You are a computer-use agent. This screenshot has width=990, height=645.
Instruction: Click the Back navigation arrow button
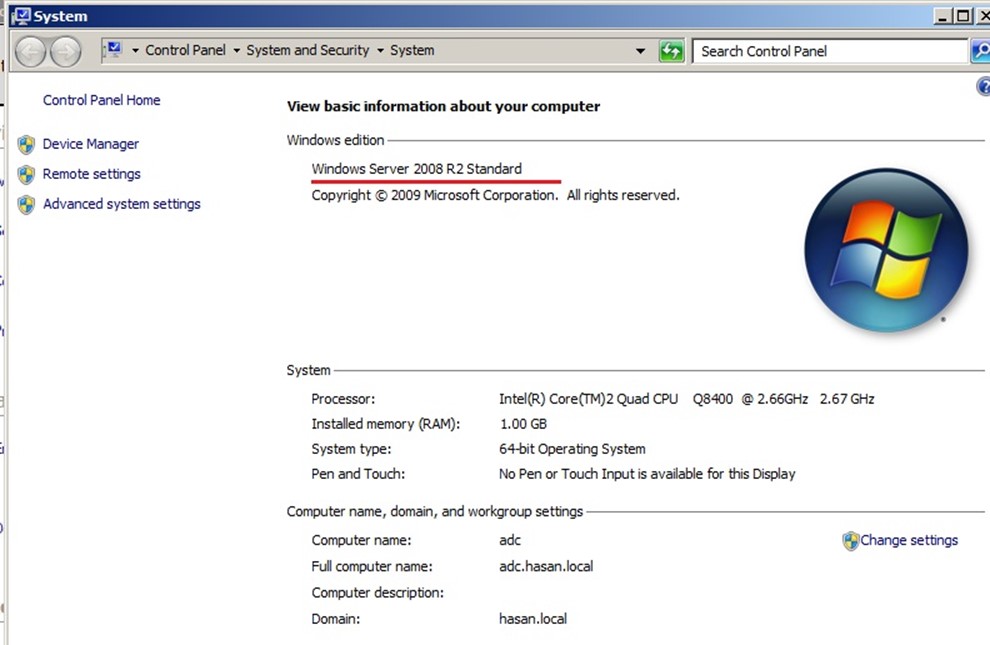[30, 51]
